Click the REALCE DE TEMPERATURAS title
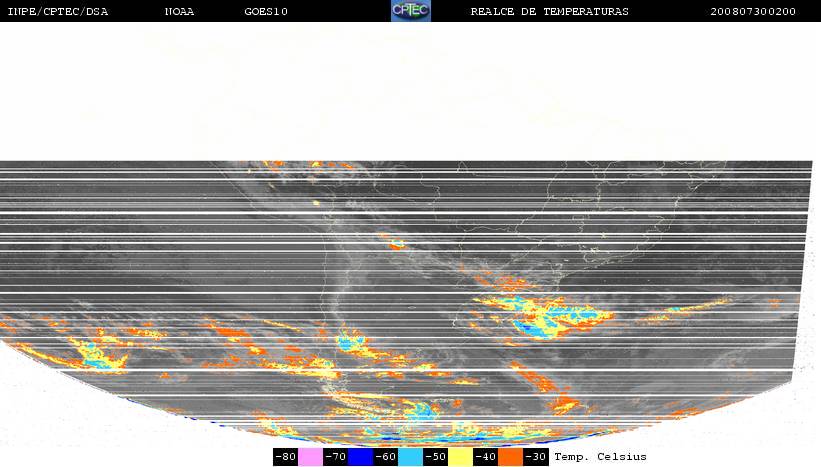Image resolution: width=821 pixels, height=467 pixels. point(549,12)
